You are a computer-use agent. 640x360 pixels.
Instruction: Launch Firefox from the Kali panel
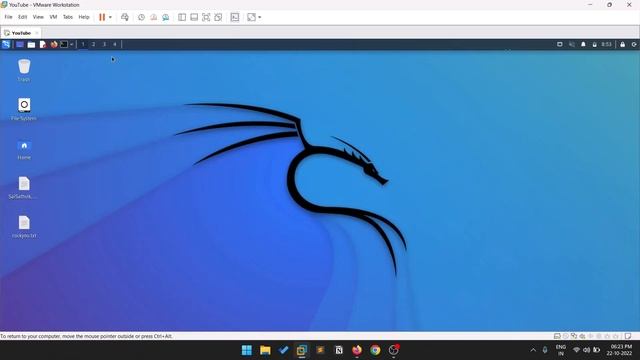(54, 44)
